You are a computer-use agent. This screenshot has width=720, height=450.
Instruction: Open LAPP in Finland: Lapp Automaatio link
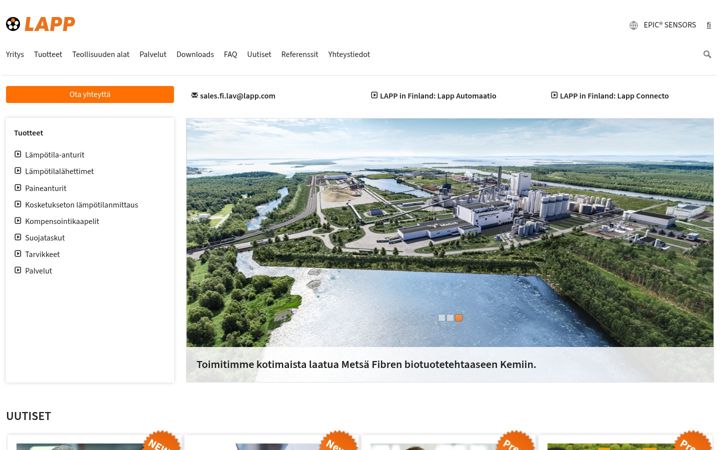[x=438, y=96]
